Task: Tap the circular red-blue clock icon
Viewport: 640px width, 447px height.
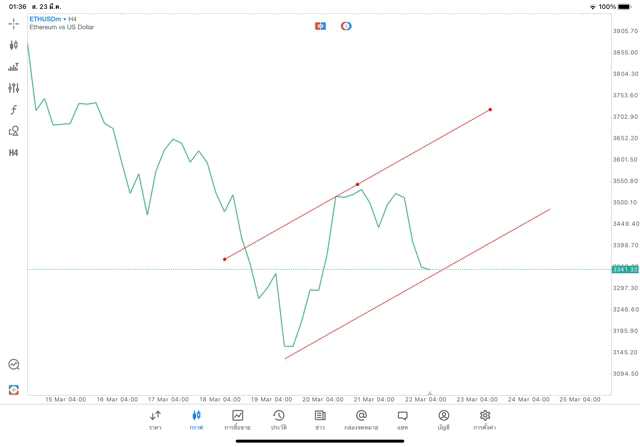Action: [x=346, y=26]
